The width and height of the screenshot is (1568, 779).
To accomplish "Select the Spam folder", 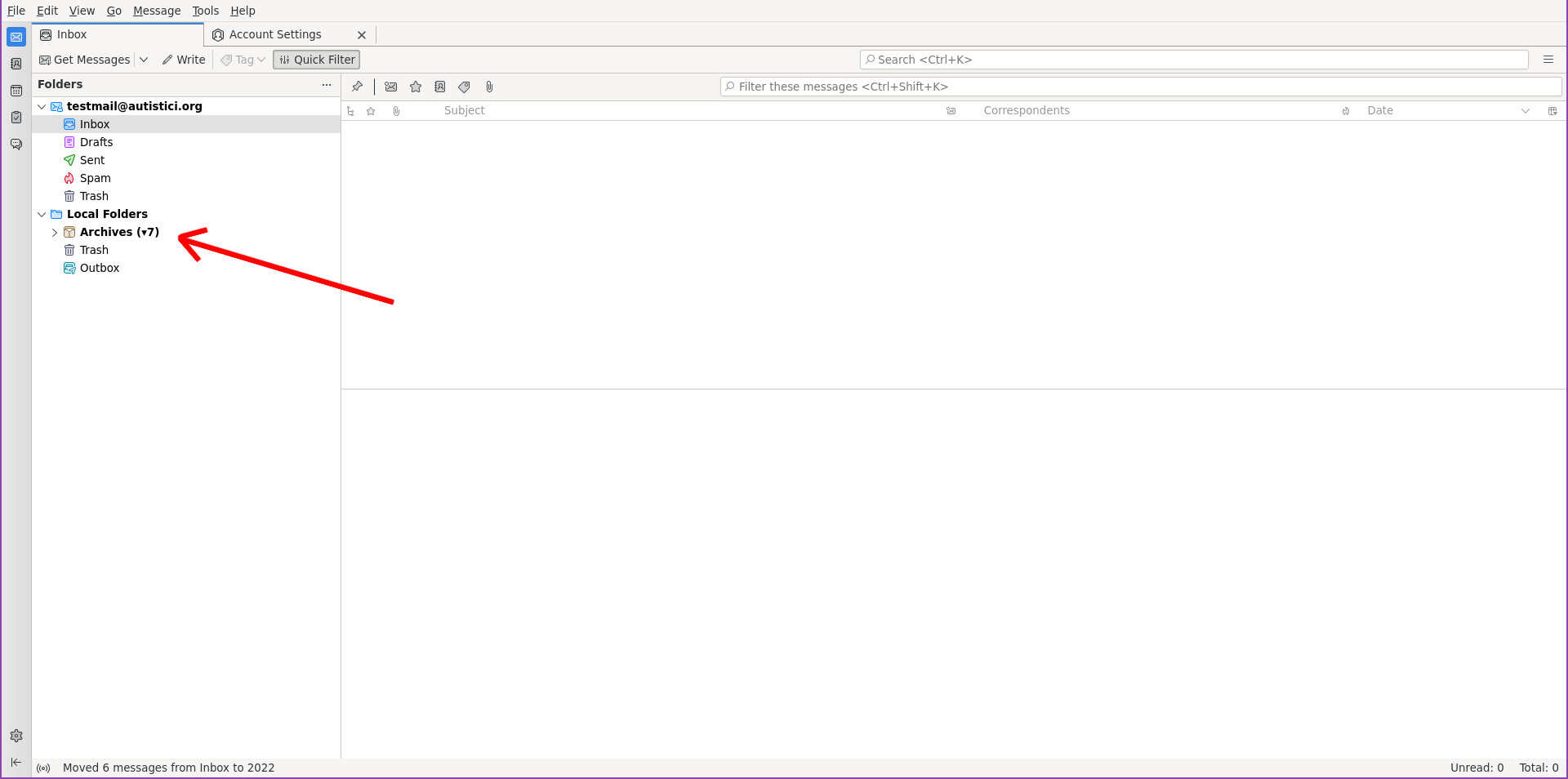I will click(95, 177).
